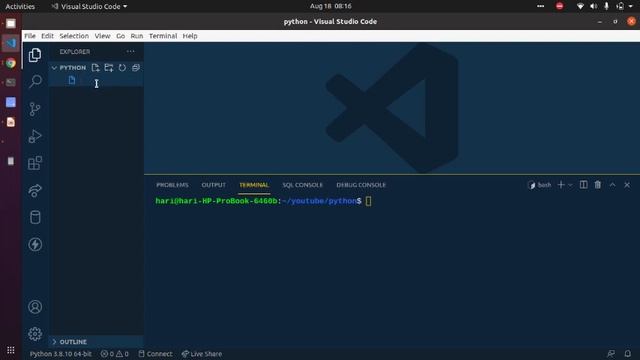Open the feedback icon in status bar
Viewport: 640px width, 360px height.
click(x=611, y=353)
